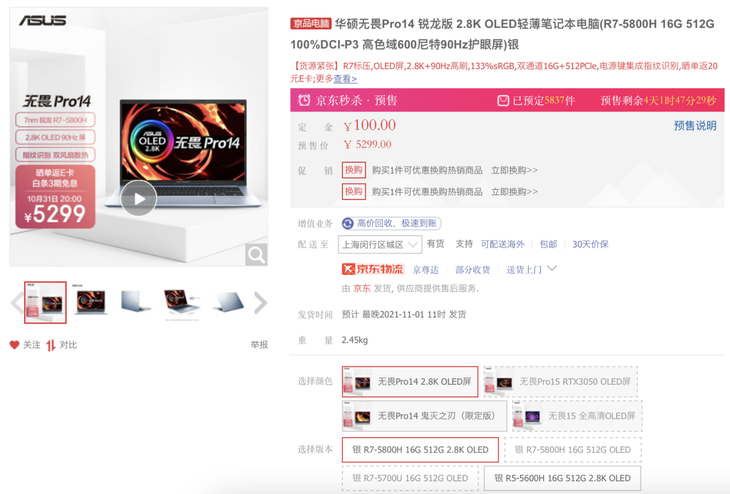
Task: Click the 对比 compare icon
Action: [51, 345]
